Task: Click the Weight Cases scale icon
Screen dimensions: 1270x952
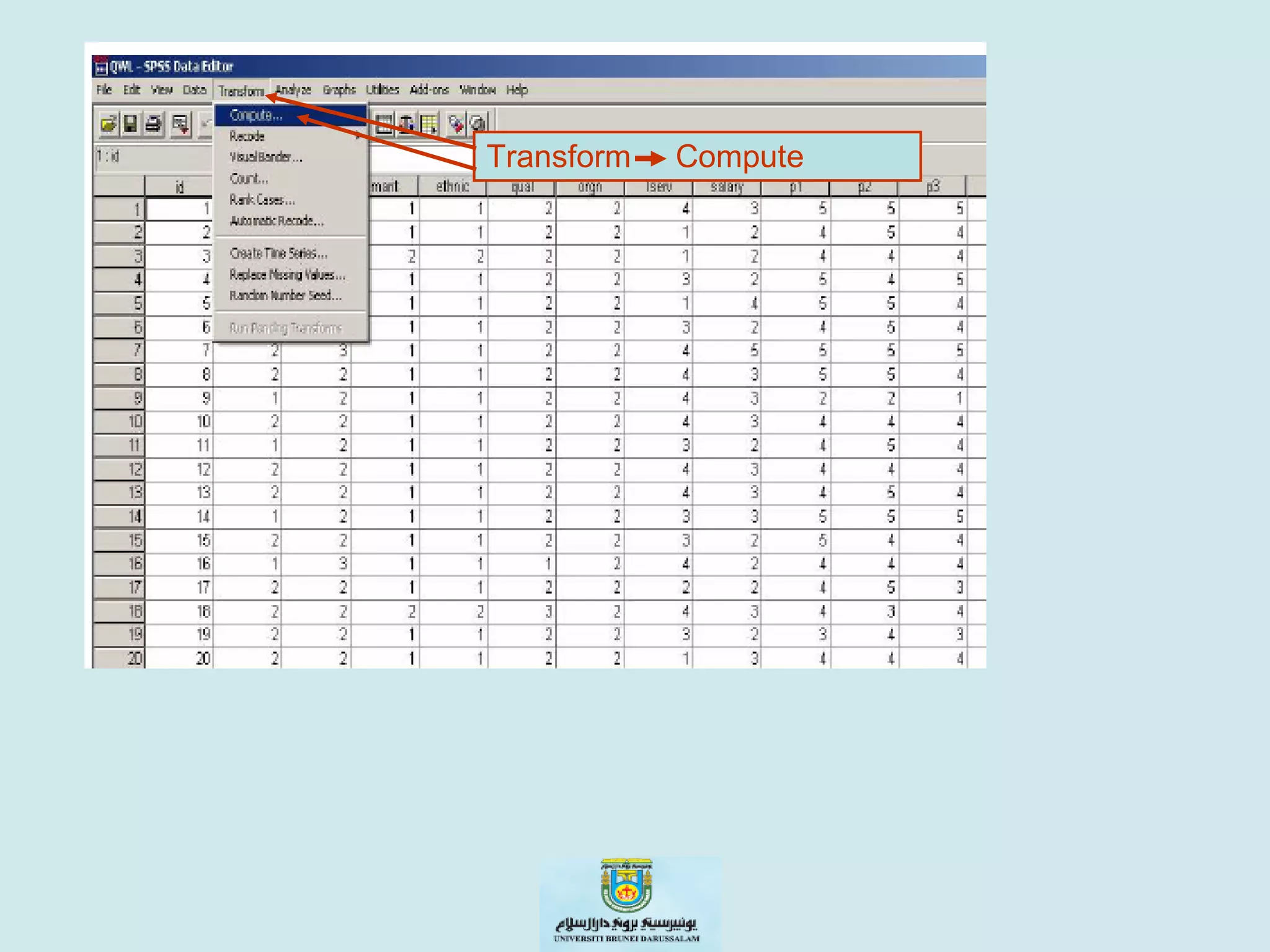Action: [406, 124]
